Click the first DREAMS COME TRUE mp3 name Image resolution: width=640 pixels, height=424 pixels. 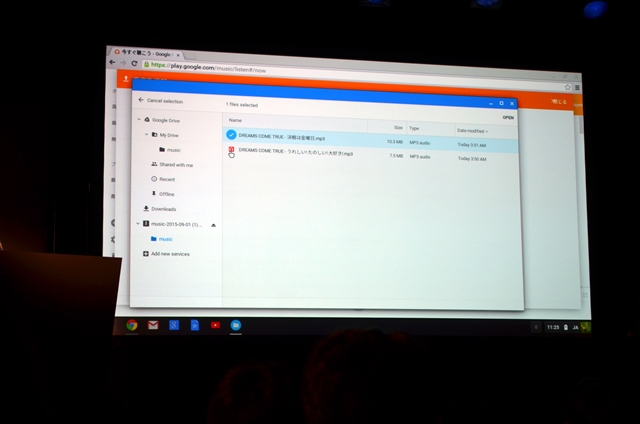282,137
